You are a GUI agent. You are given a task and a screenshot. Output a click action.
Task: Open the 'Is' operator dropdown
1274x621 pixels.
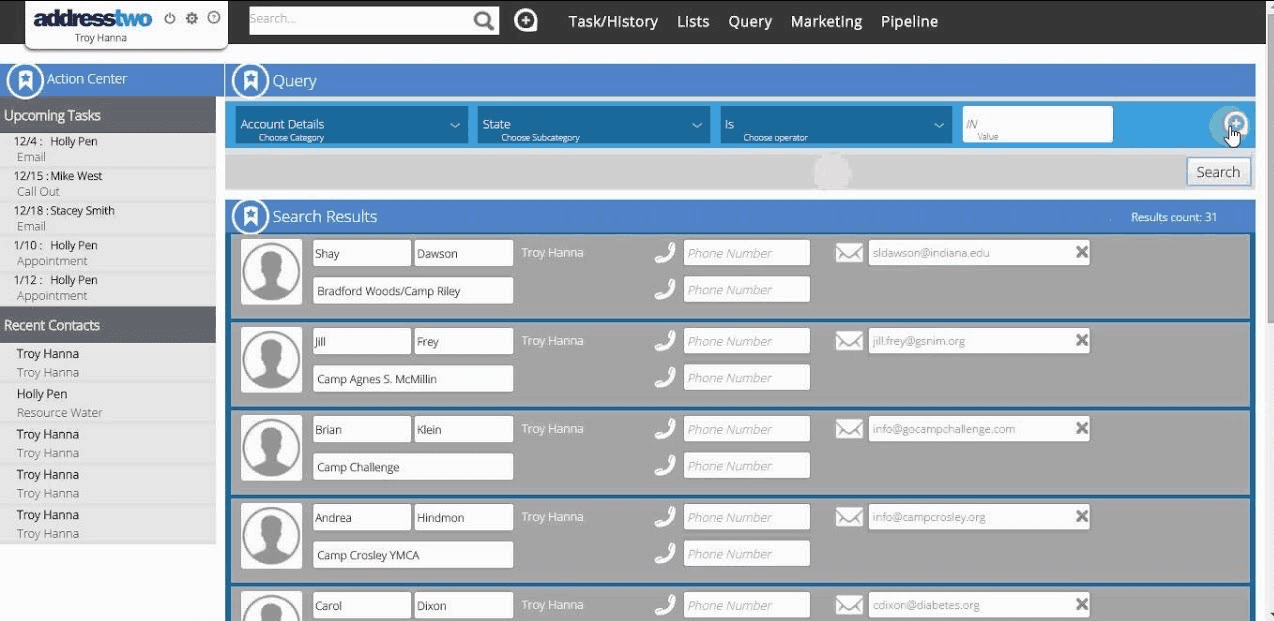[x=836, y=125]
